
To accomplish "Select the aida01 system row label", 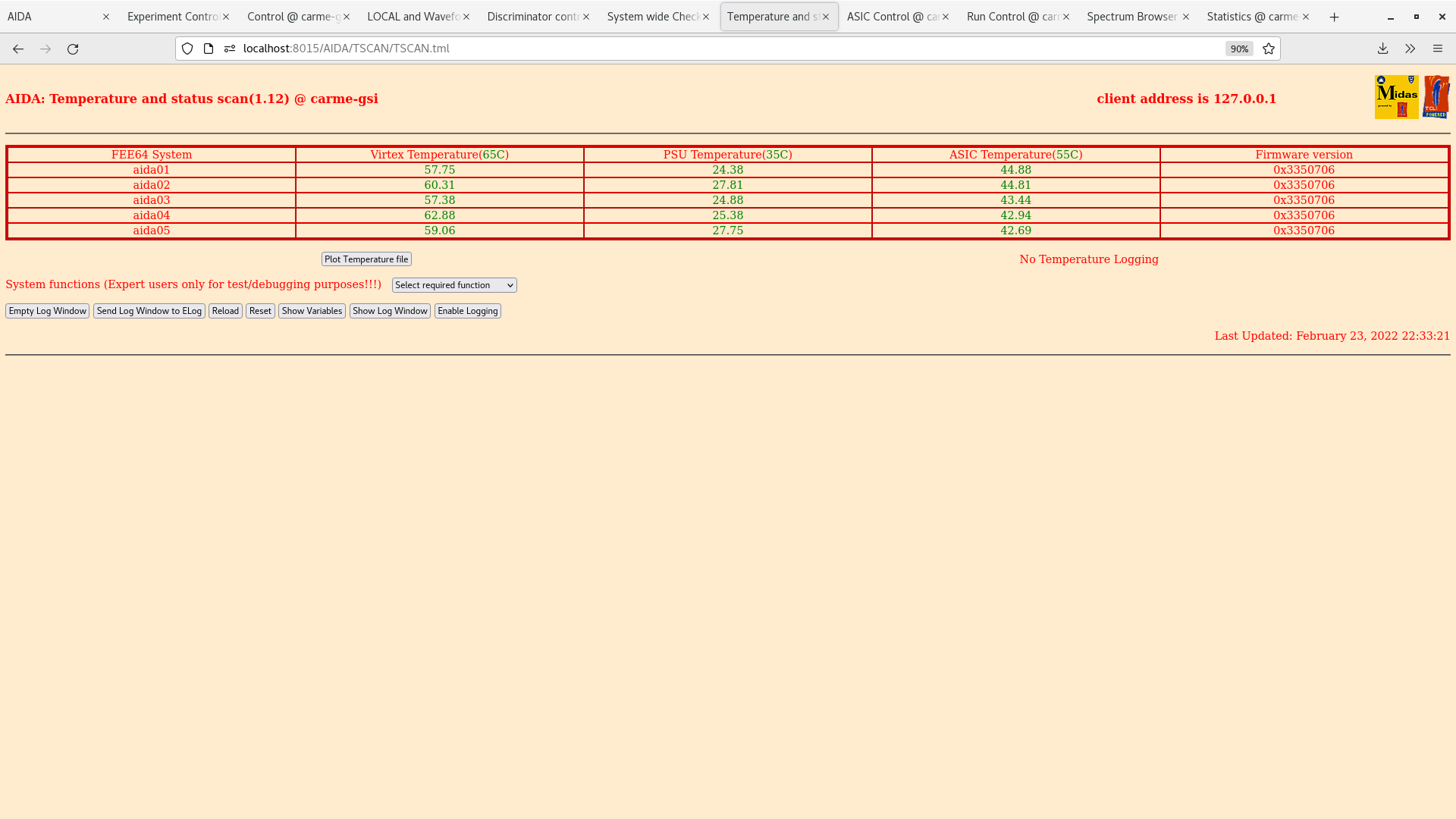I will click(152, 170).
